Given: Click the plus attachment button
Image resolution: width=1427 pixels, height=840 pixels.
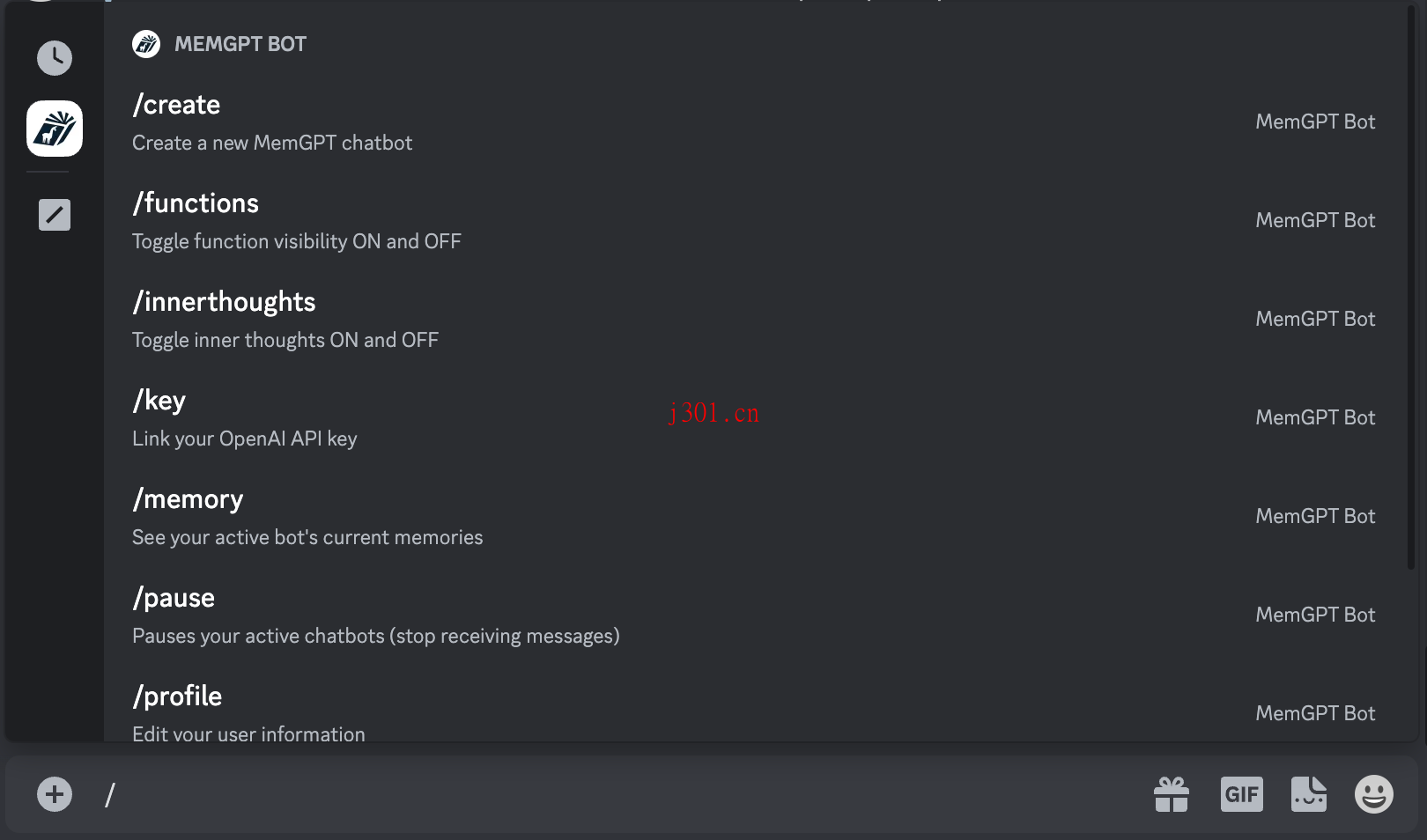Looking at the screenshot, I should 55,794.
